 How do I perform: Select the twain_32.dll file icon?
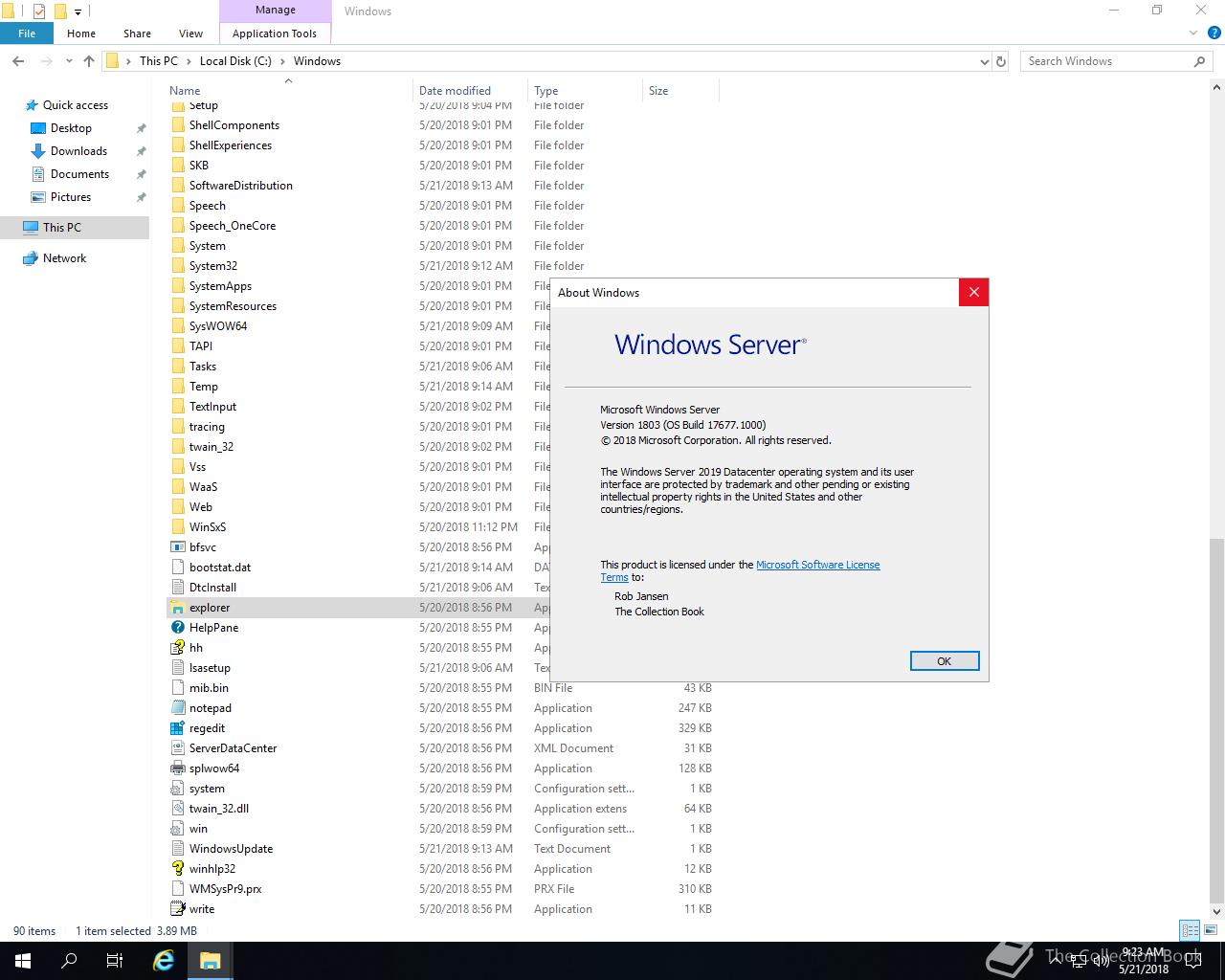coord(177,809)
